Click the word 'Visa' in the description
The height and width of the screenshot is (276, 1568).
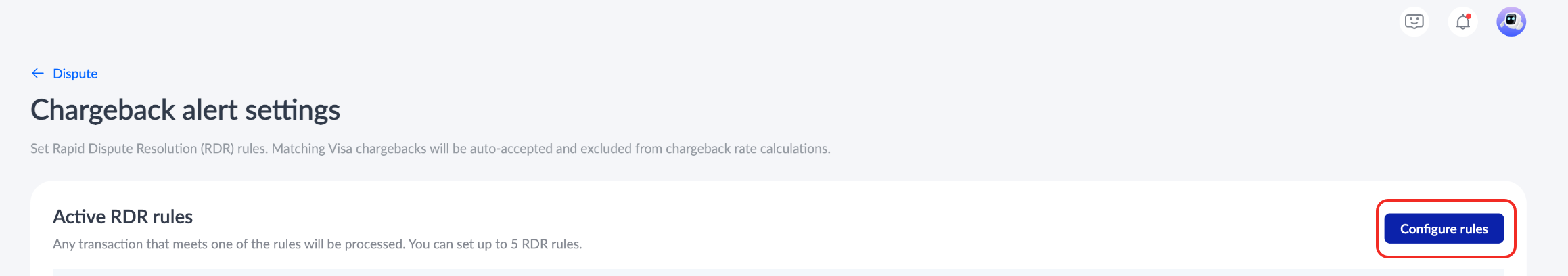point(340,149)
